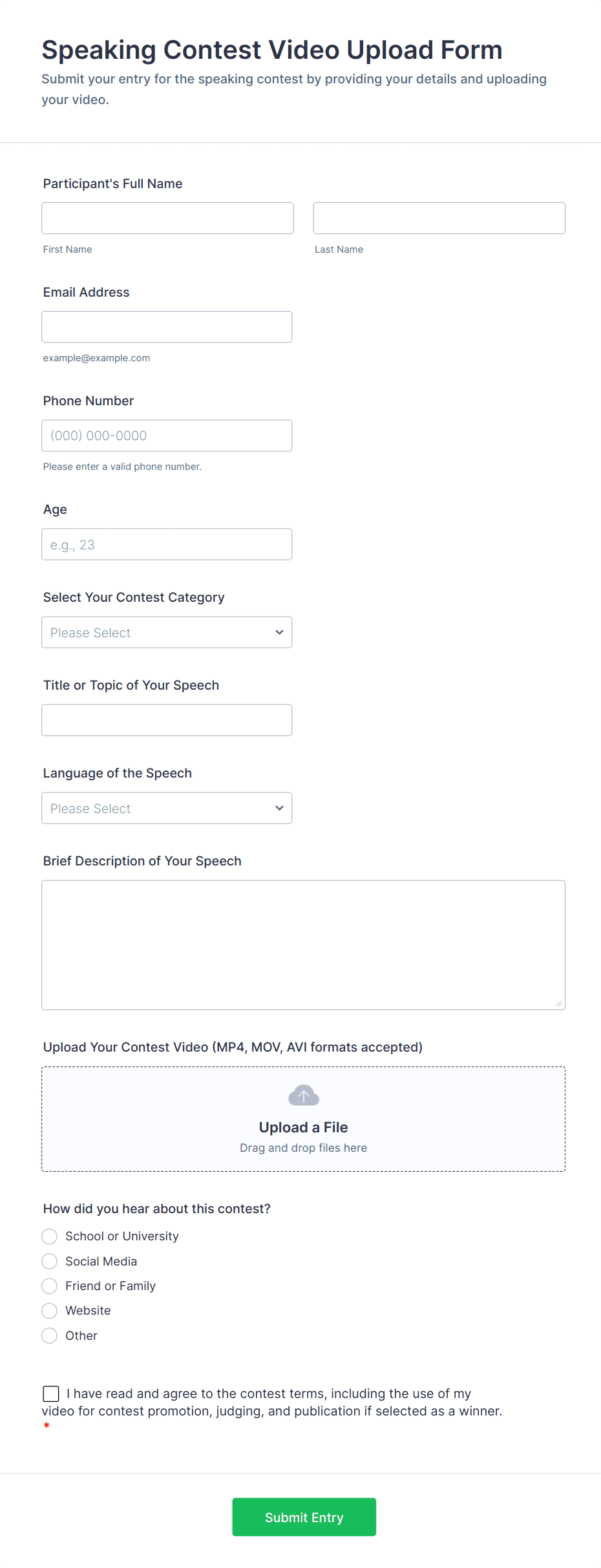Screen dimensions: 601x1568
Task: Click the Email Address input box
Action: (166, 327)
